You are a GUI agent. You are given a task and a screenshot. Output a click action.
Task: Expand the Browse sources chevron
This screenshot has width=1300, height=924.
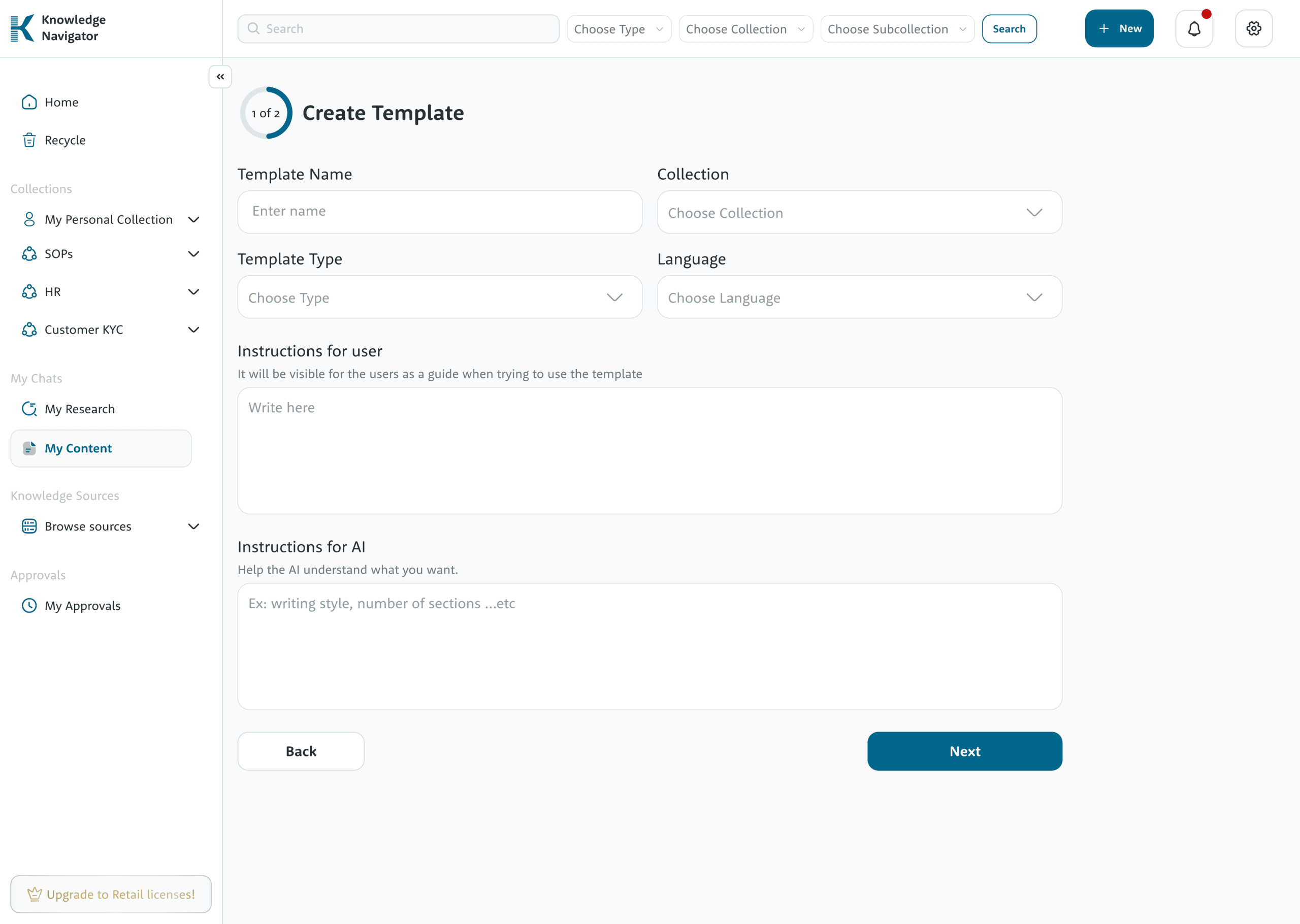tap(193, 526)
